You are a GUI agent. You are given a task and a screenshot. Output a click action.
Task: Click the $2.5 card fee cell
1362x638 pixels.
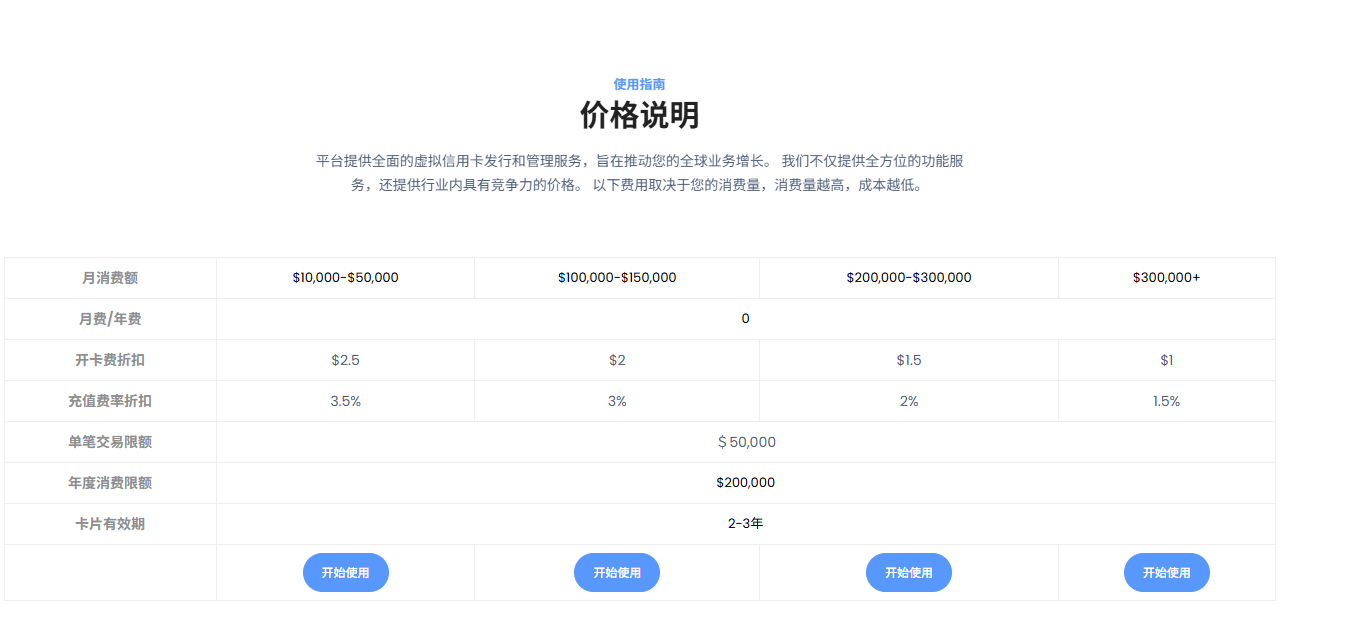pyautogui.click(x=346, y=360)
